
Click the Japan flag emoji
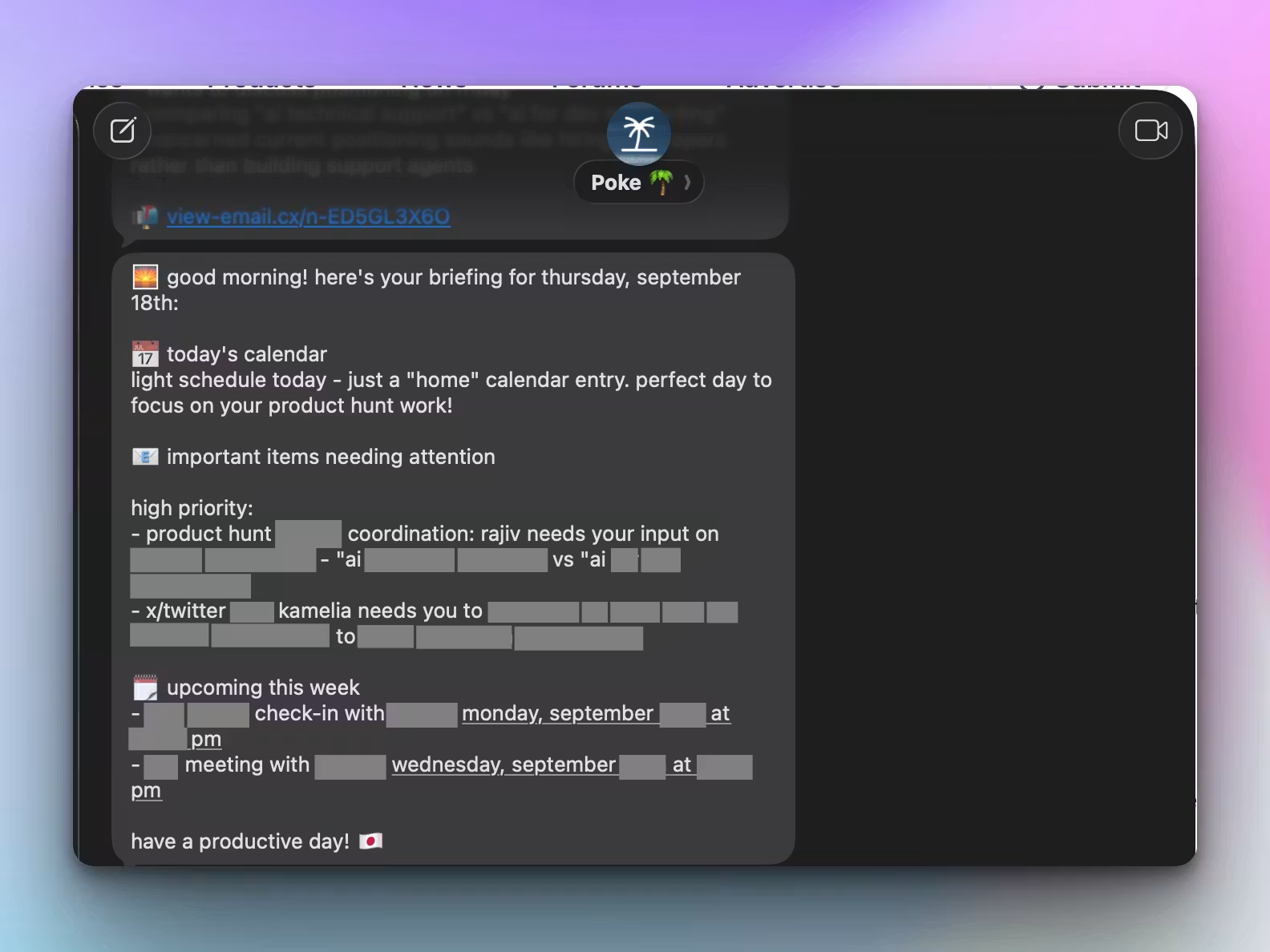click(370, 841)
